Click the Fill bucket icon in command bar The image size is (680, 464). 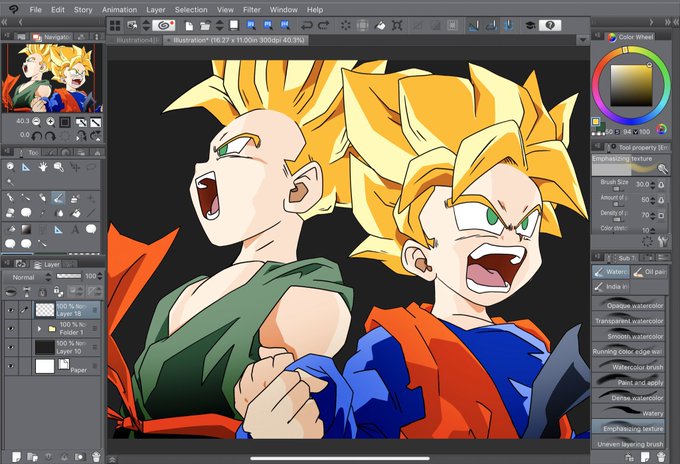click(379, 26)
